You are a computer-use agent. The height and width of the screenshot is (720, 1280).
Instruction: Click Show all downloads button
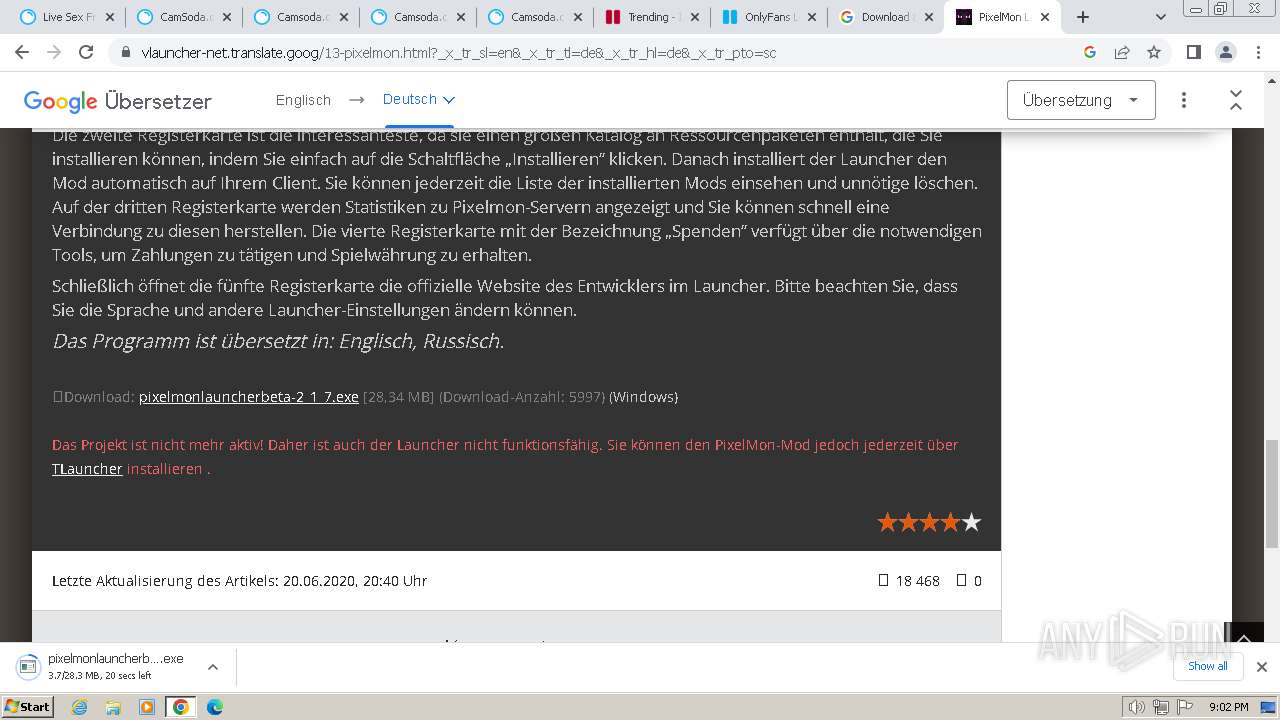(1207, 666)
